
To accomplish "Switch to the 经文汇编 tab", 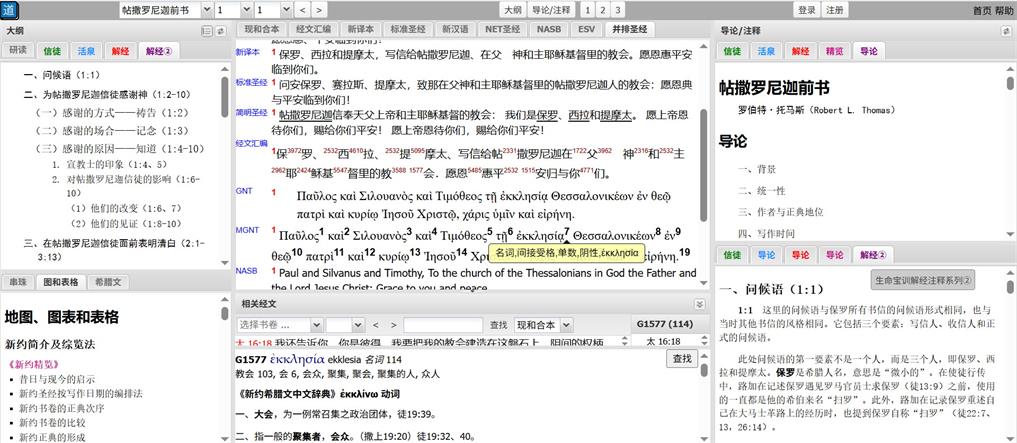I will 313,29.
